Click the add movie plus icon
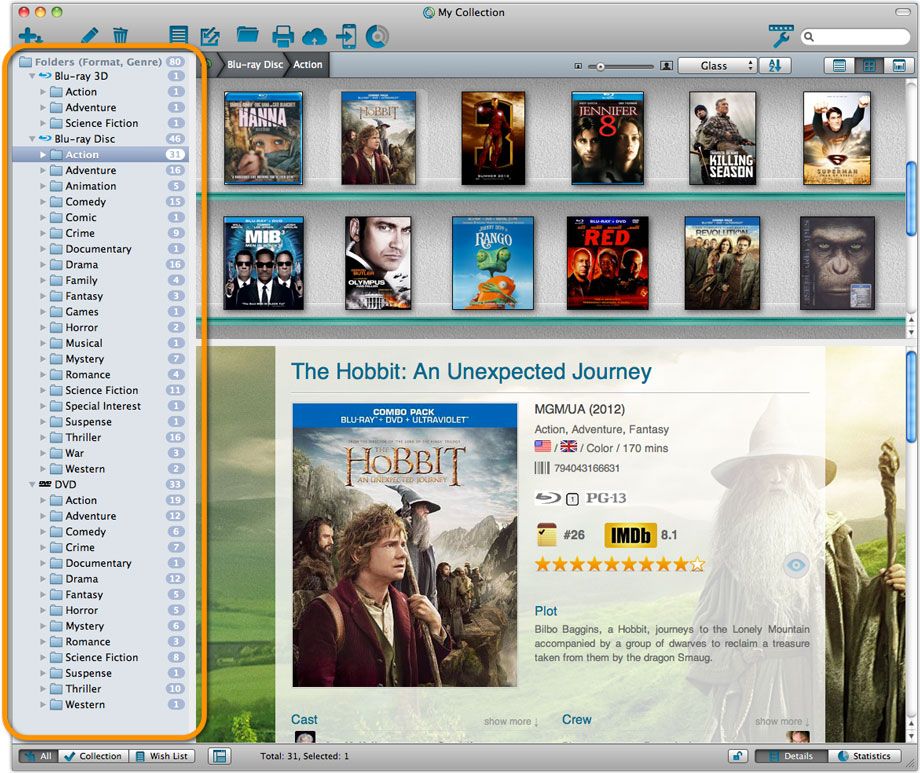Screen dimensions: 920x773 click(x=30, y=37)
